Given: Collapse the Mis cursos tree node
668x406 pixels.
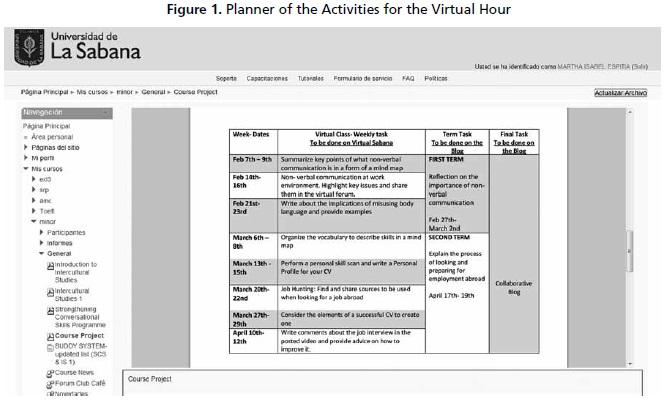Looking at the screenshot, I should coord(26,169).
